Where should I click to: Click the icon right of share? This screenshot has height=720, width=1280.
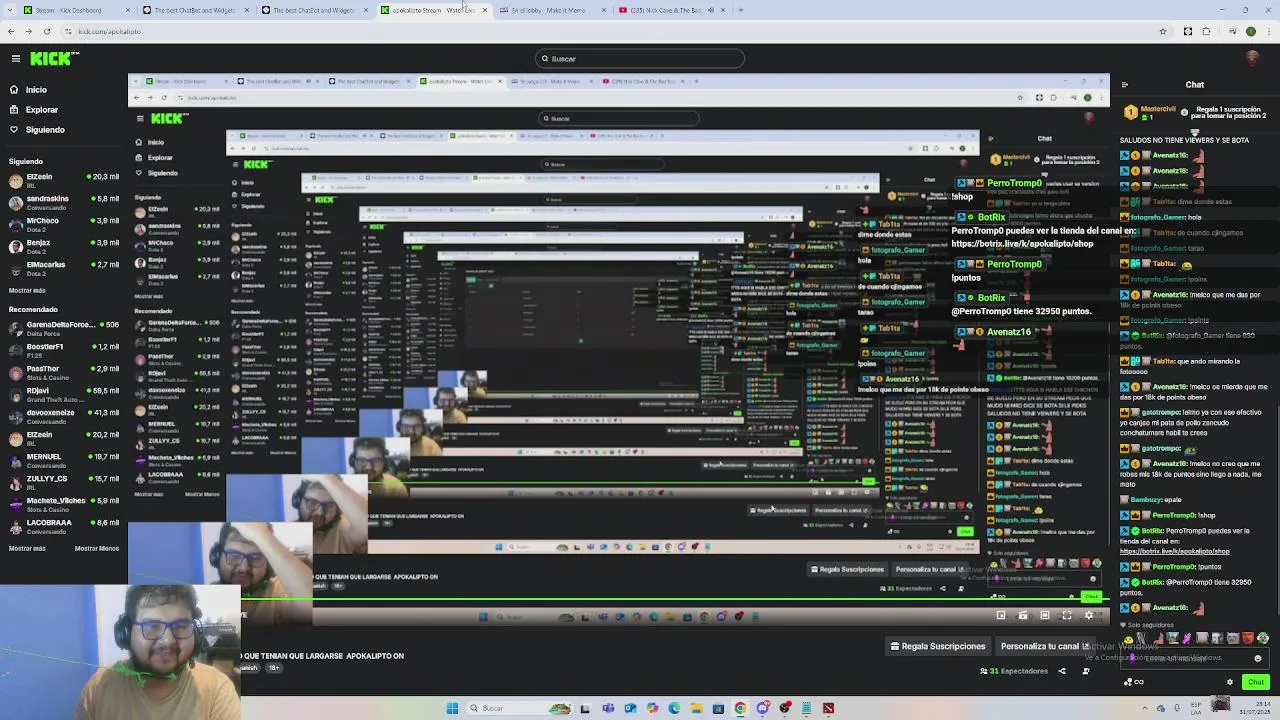click(1086, 671)
